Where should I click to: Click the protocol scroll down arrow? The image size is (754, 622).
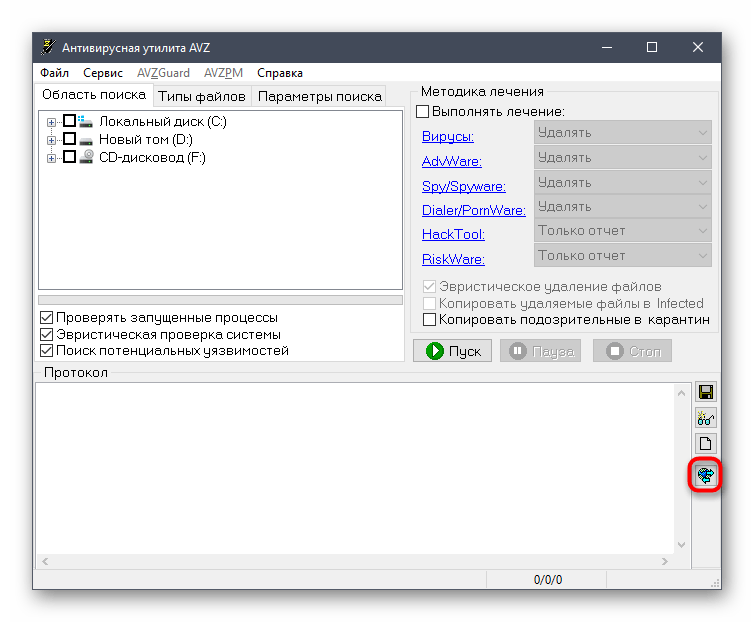point(681,545)
